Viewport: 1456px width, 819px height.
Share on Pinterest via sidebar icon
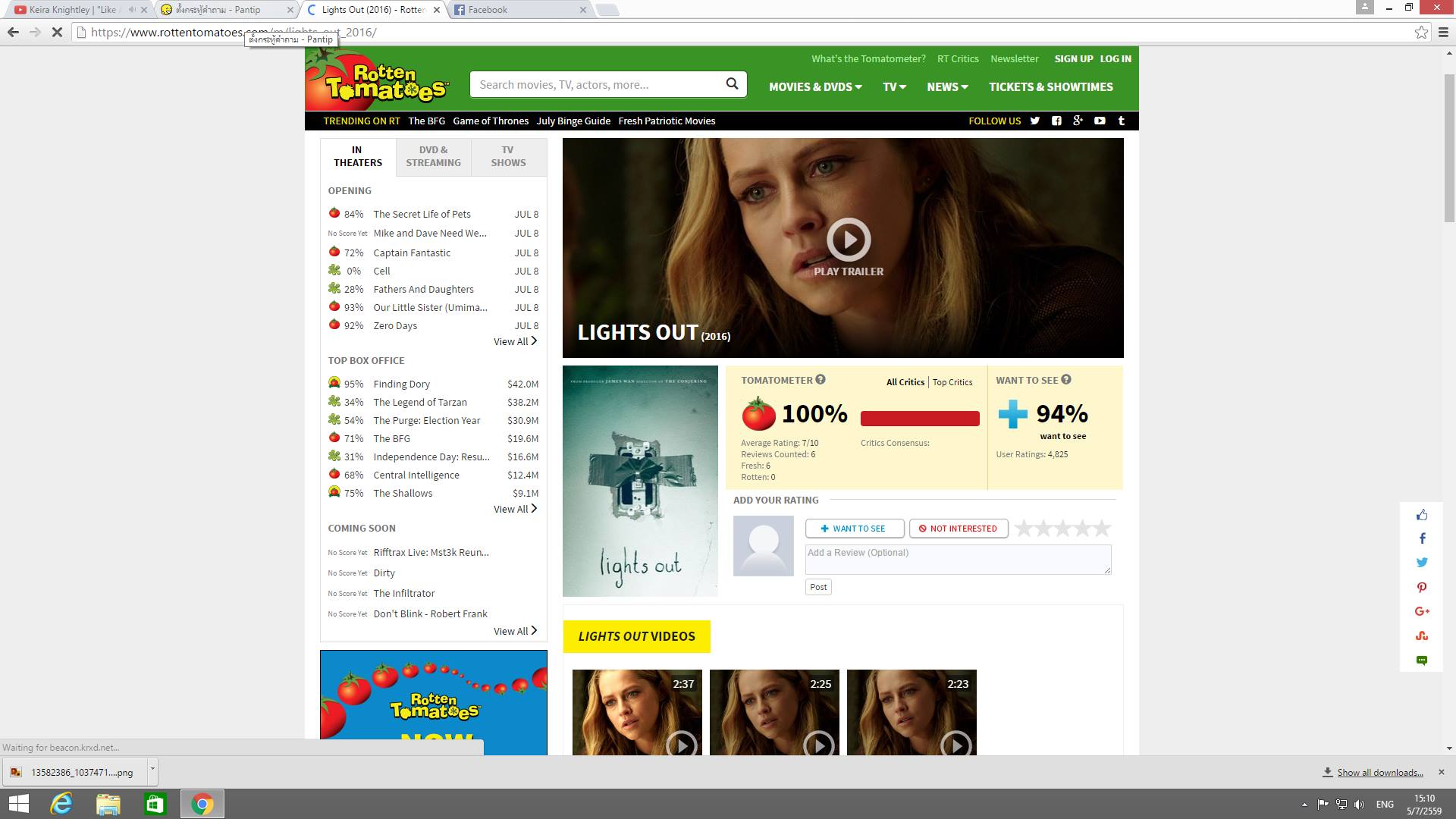[1422, 587]
